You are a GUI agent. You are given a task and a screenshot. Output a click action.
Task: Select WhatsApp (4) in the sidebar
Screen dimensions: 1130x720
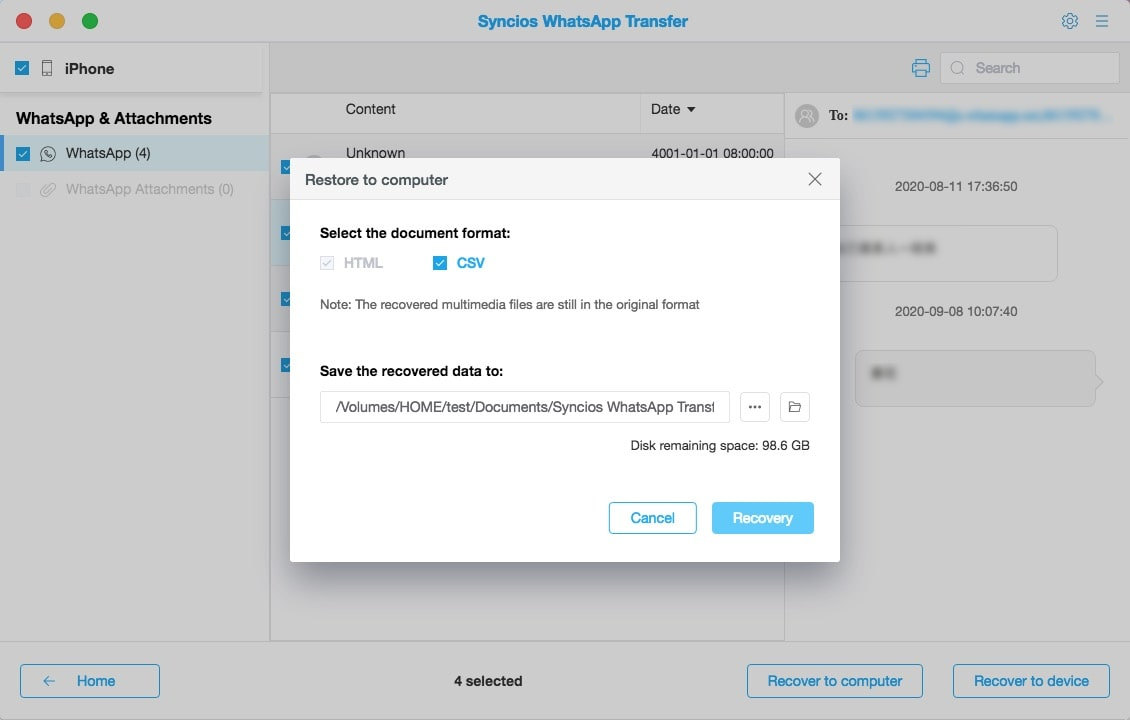135,154
